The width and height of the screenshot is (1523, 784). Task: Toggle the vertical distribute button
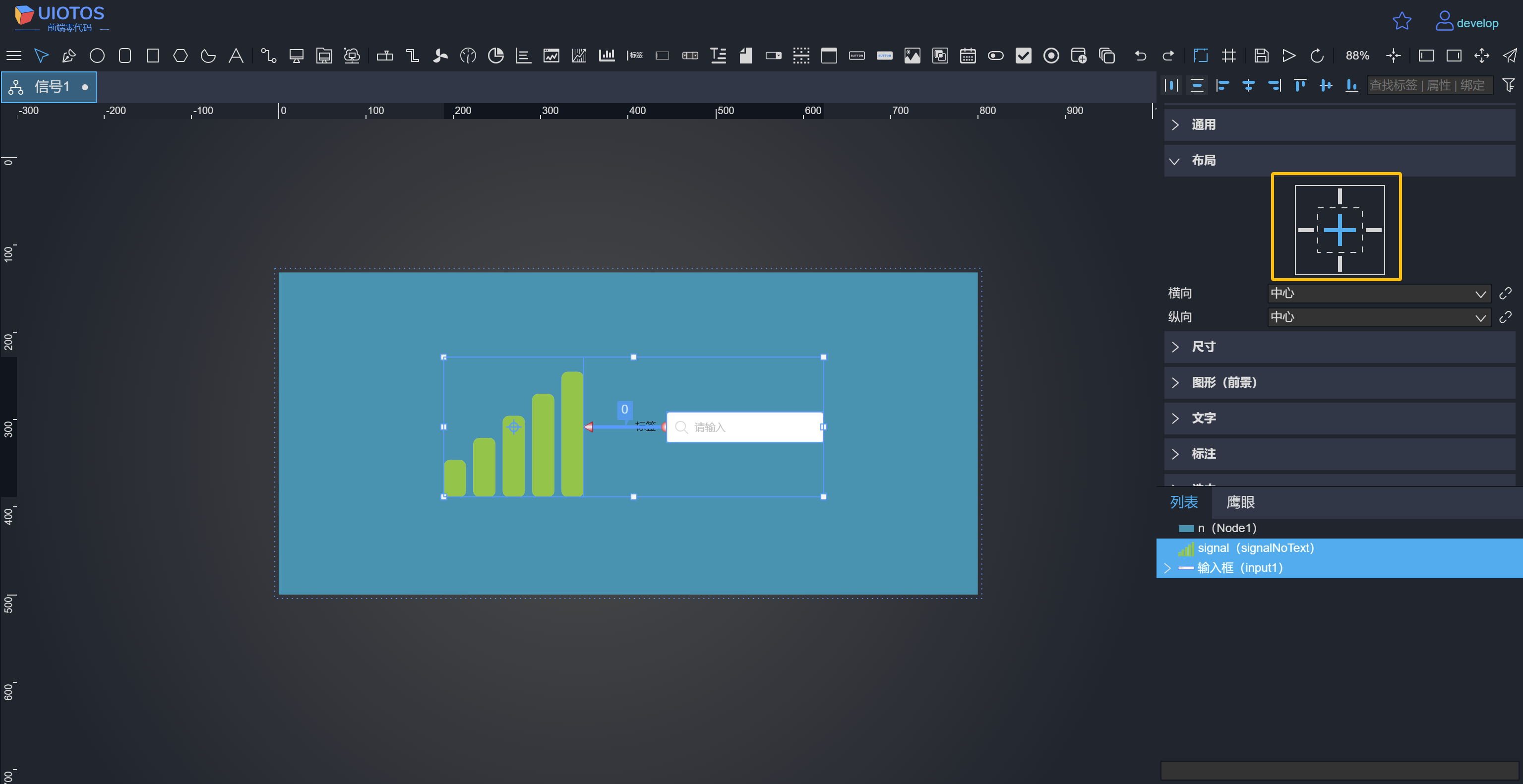[x=1197, y=86]
